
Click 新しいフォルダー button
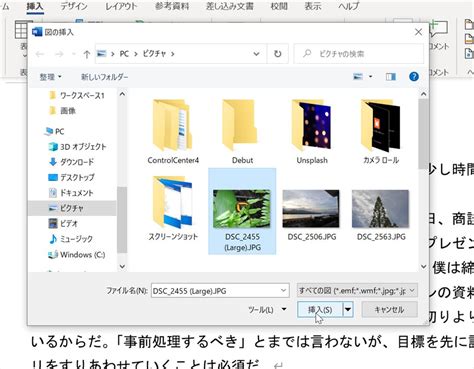[x=105, y=77]
